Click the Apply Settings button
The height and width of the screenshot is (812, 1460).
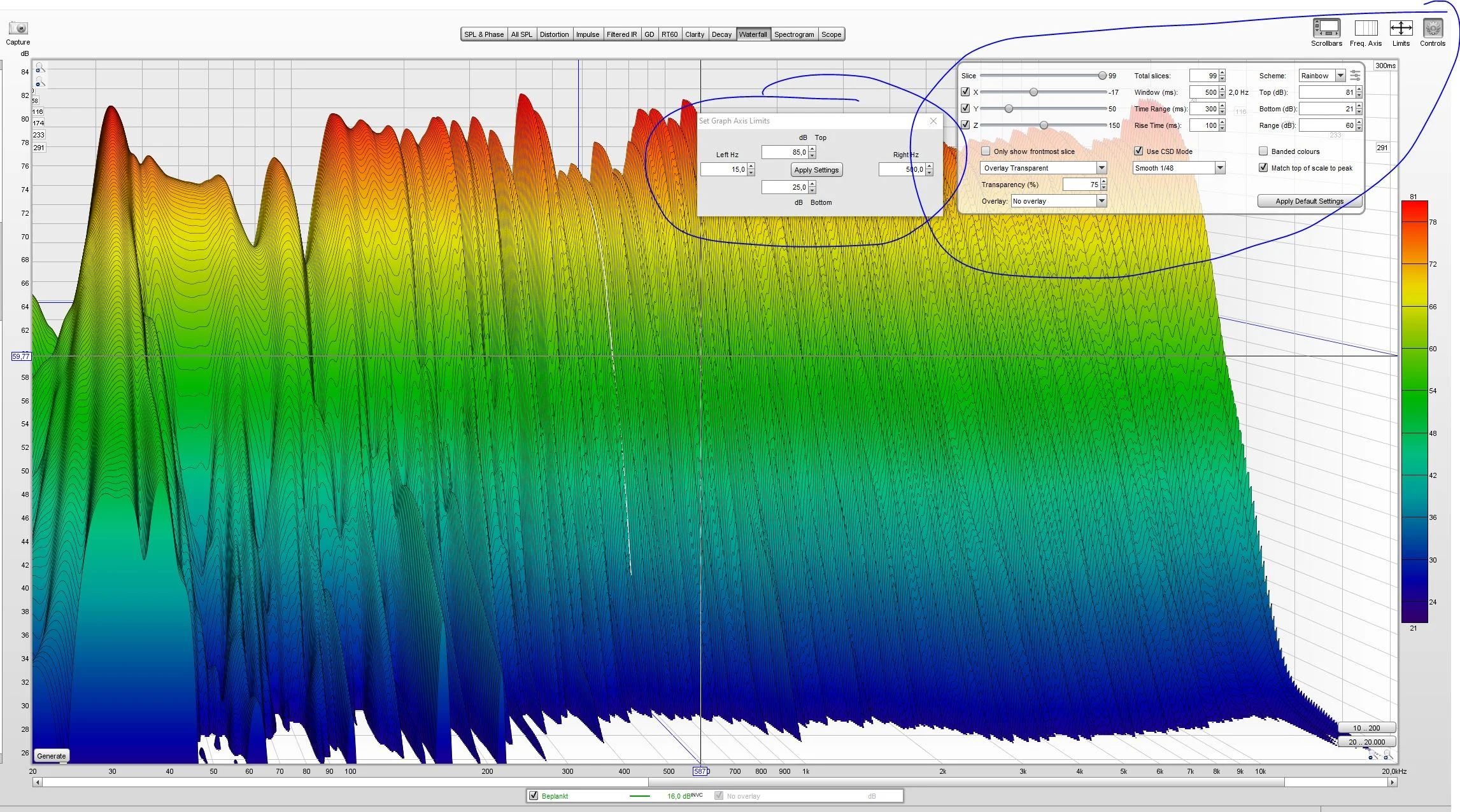[816, 170]
